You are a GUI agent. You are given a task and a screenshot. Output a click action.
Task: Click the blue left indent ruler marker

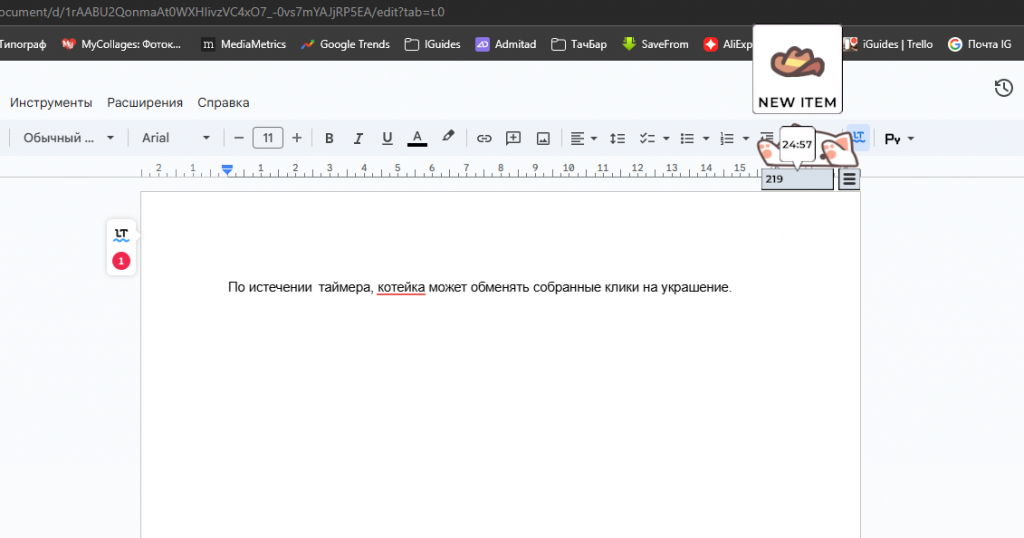click(227, 170)
